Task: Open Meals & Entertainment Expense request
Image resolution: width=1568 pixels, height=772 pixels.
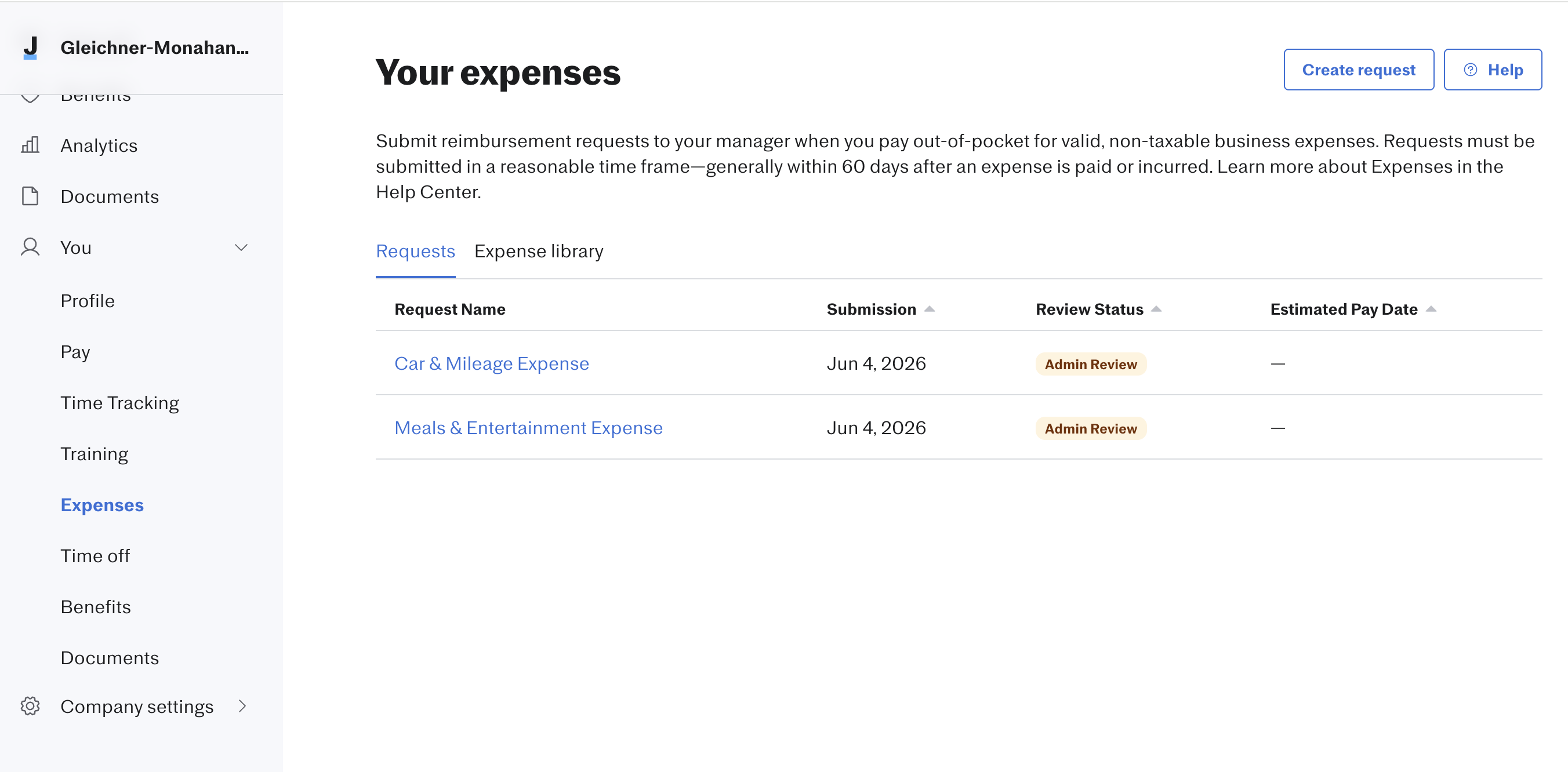Action: 528,428
